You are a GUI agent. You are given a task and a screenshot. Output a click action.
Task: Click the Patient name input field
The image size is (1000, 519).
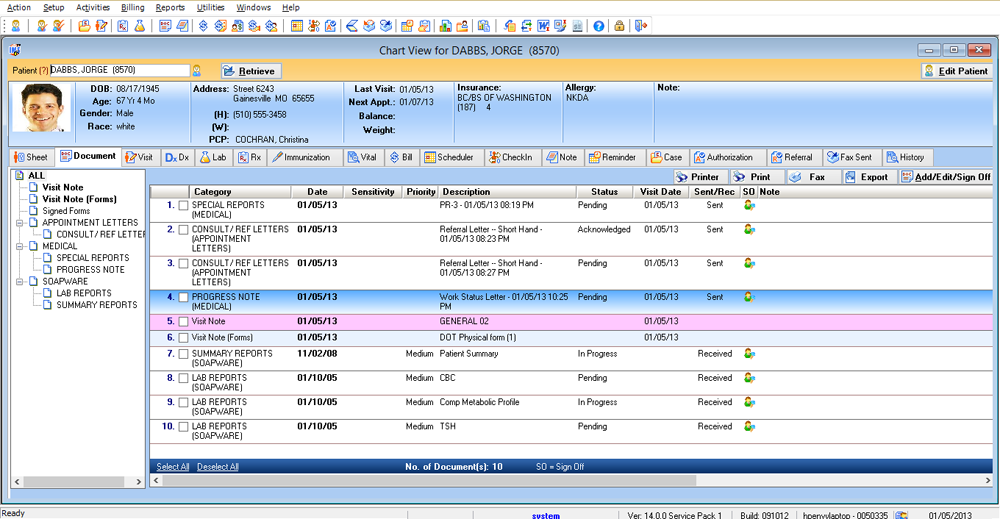[119, 70]
